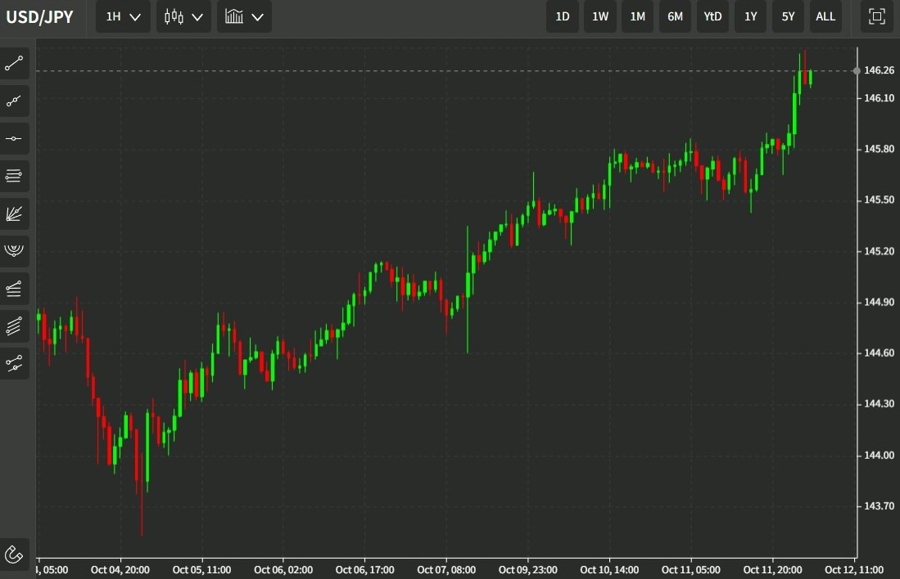Select the horizontal line drawing tool
This screenshot has height=579, width=900.
14,138
